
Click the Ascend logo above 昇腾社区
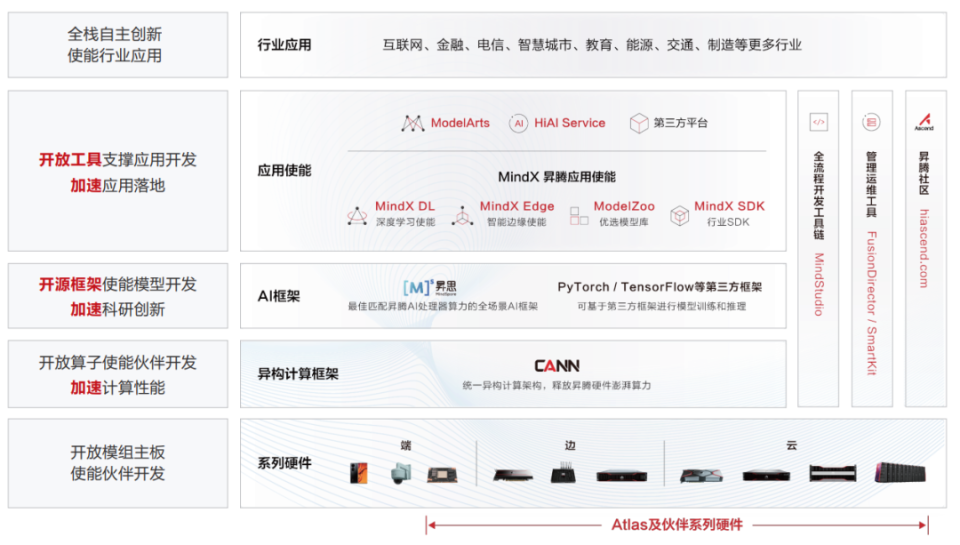coord(924,122)
